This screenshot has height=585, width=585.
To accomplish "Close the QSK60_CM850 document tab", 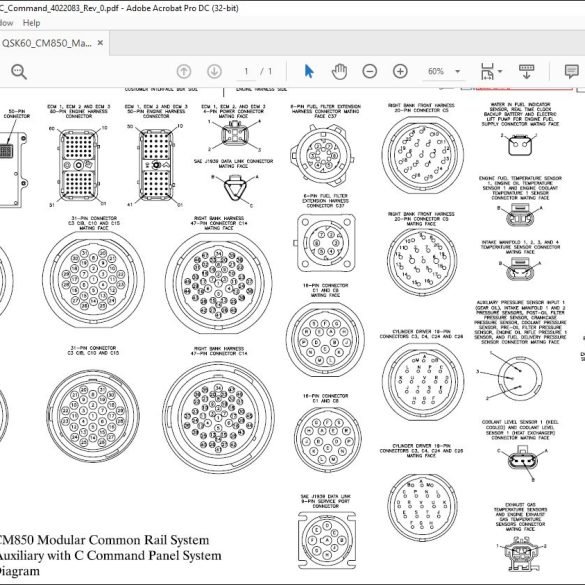I will click(100, 43).
